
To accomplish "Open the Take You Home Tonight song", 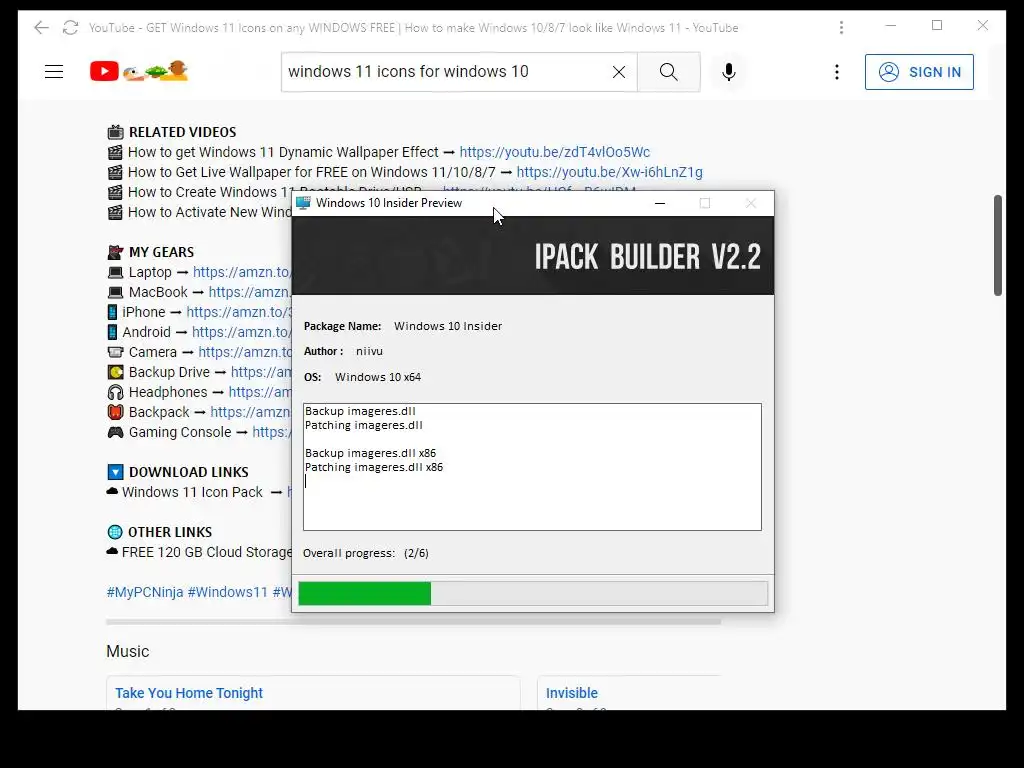I will tap(189, 693).
